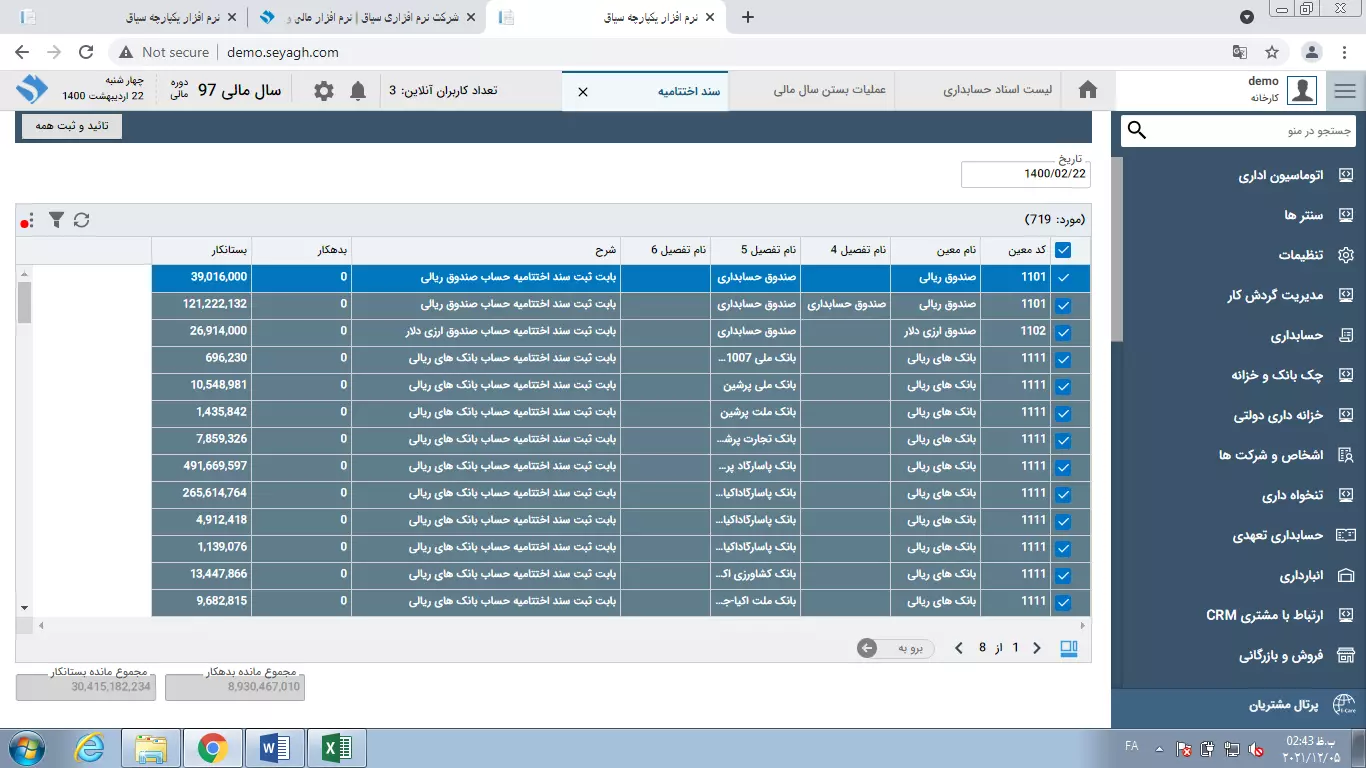
Task: Click the demo user profile avatar
Action: pyautogui.click(x=1302, y=90)
